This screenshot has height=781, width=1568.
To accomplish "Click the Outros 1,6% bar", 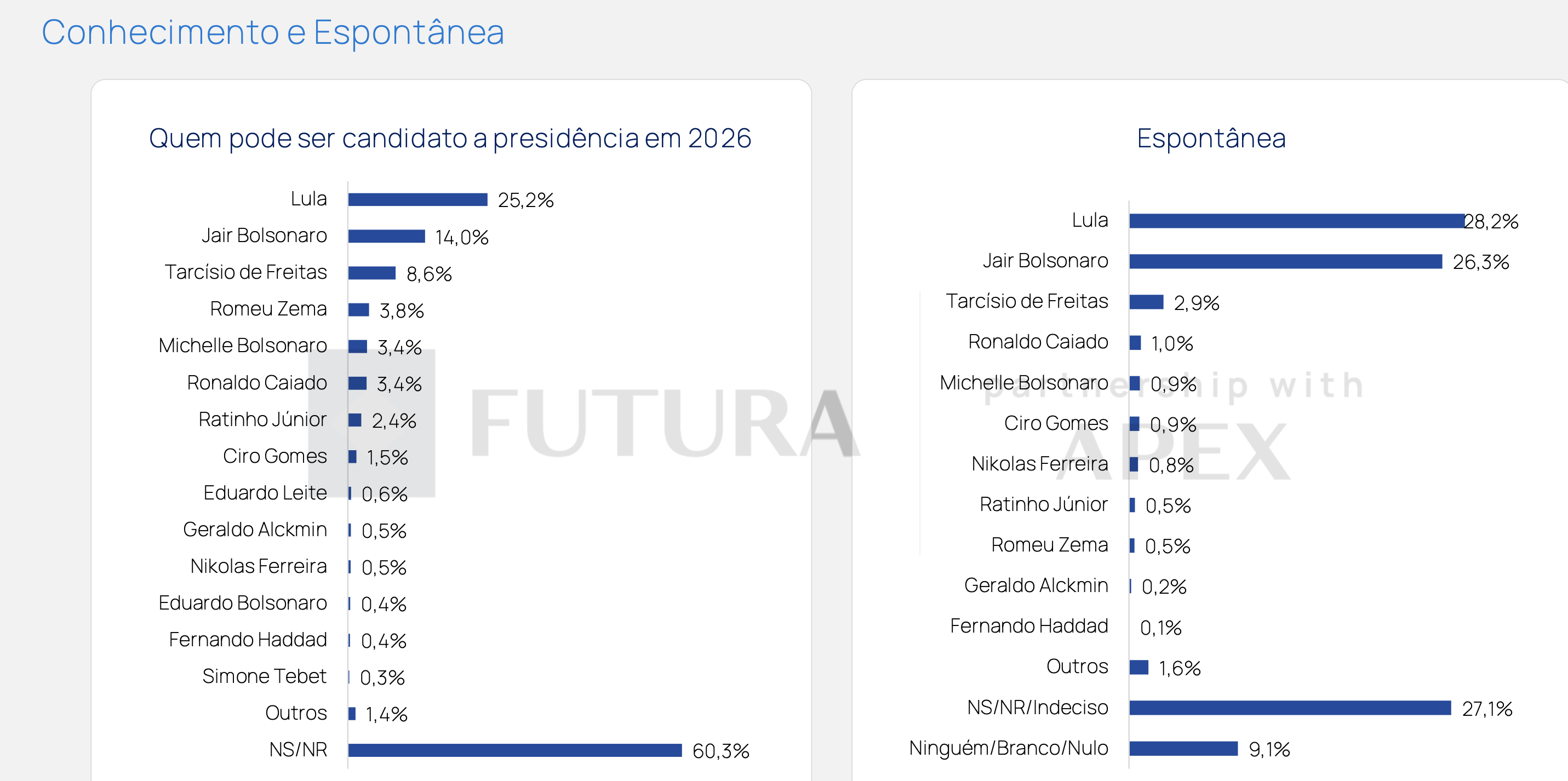I will (1138, 667).
